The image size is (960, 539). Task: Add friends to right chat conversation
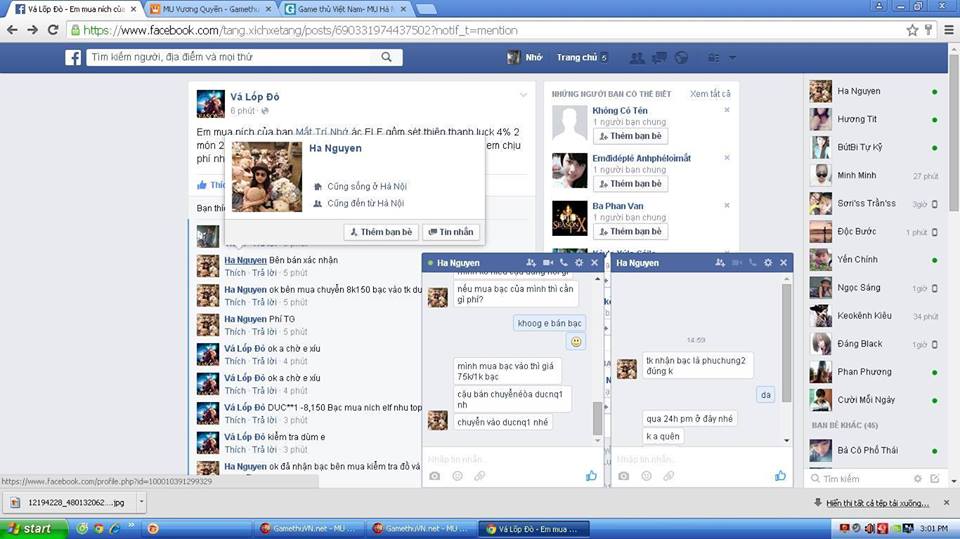[720, 263]
